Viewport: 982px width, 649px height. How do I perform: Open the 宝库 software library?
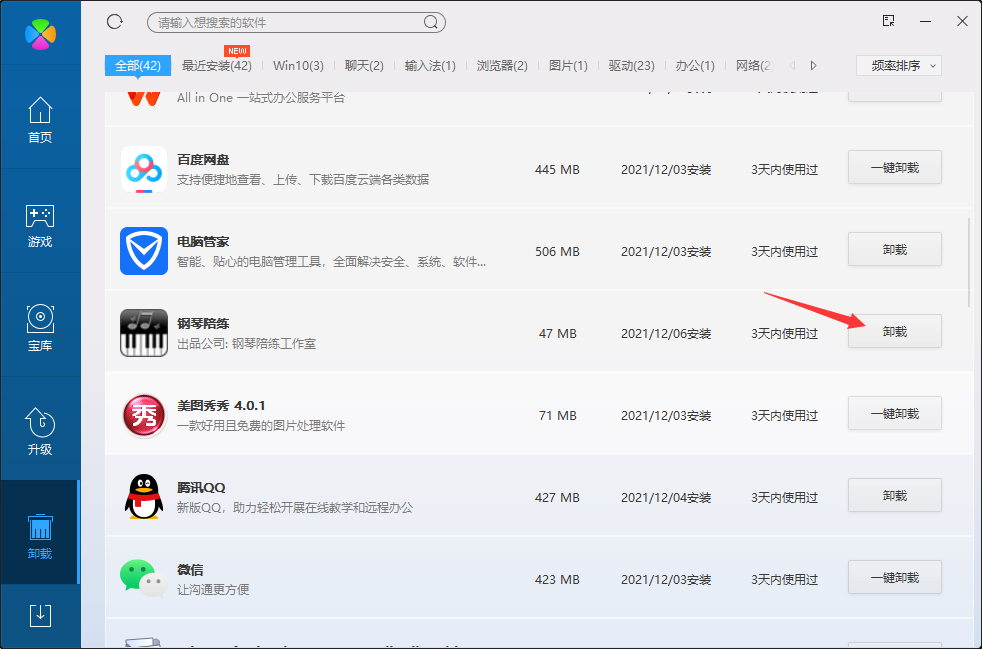[x=40, y=328]
